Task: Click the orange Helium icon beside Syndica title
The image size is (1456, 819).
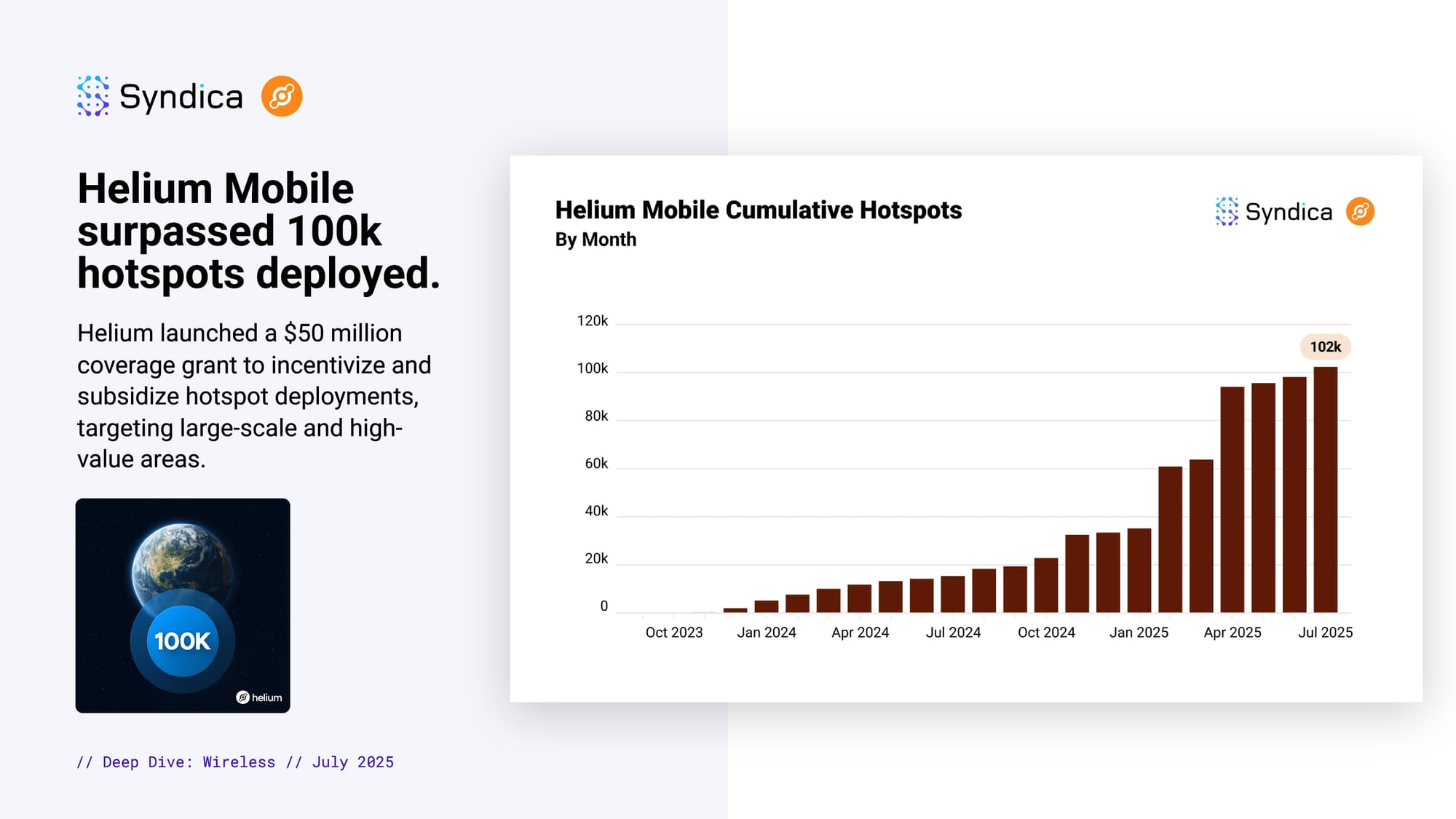Action: click(x=282, y=96)
